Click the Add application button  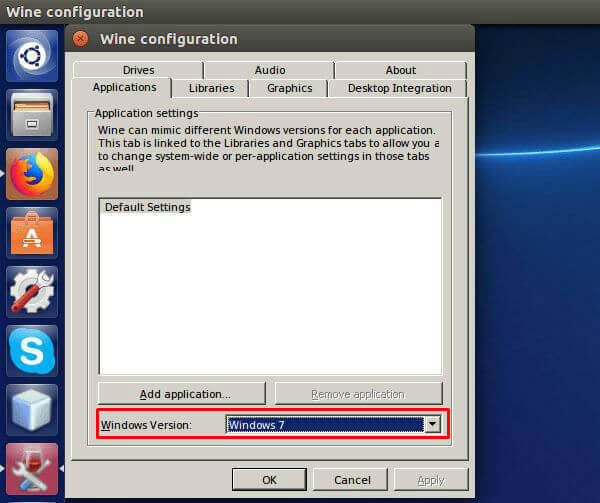pyautogui.click(x=182, y=394)
